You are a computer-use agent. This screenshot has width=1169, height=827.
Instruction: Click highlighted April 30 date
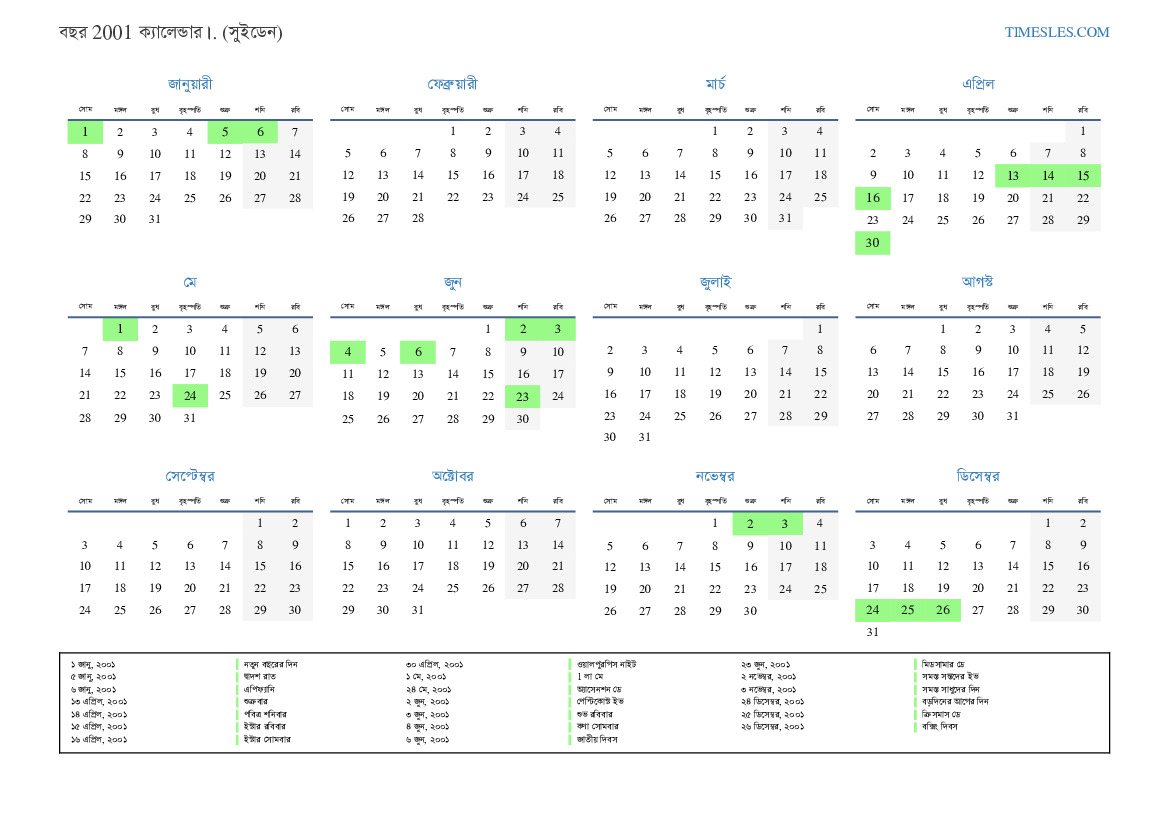872,243
